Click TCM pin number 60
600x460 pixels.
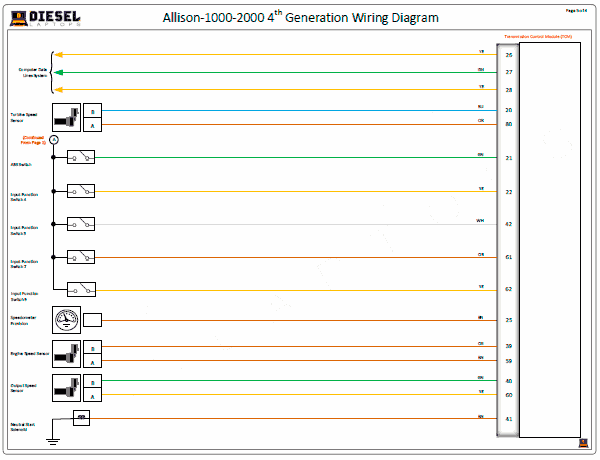pos(509,395)
